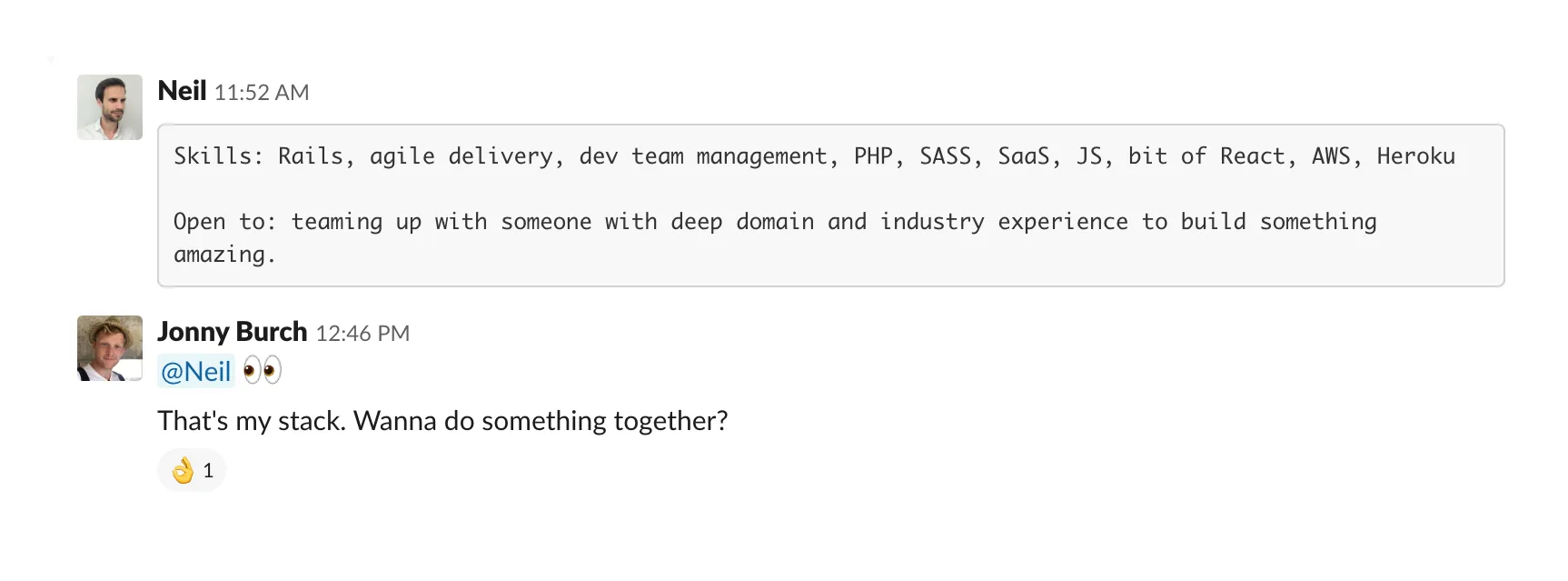
Task: Click Neil's profile picture
Action: pyautogui.click(x=110, y=107)
